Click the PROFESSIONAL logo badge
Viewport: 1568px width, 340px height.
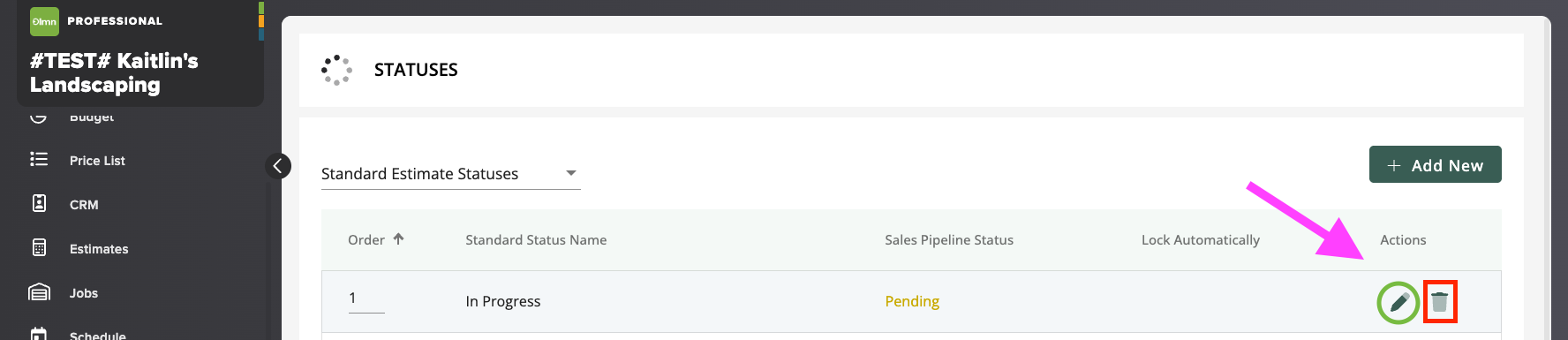(x=45, y=21)
